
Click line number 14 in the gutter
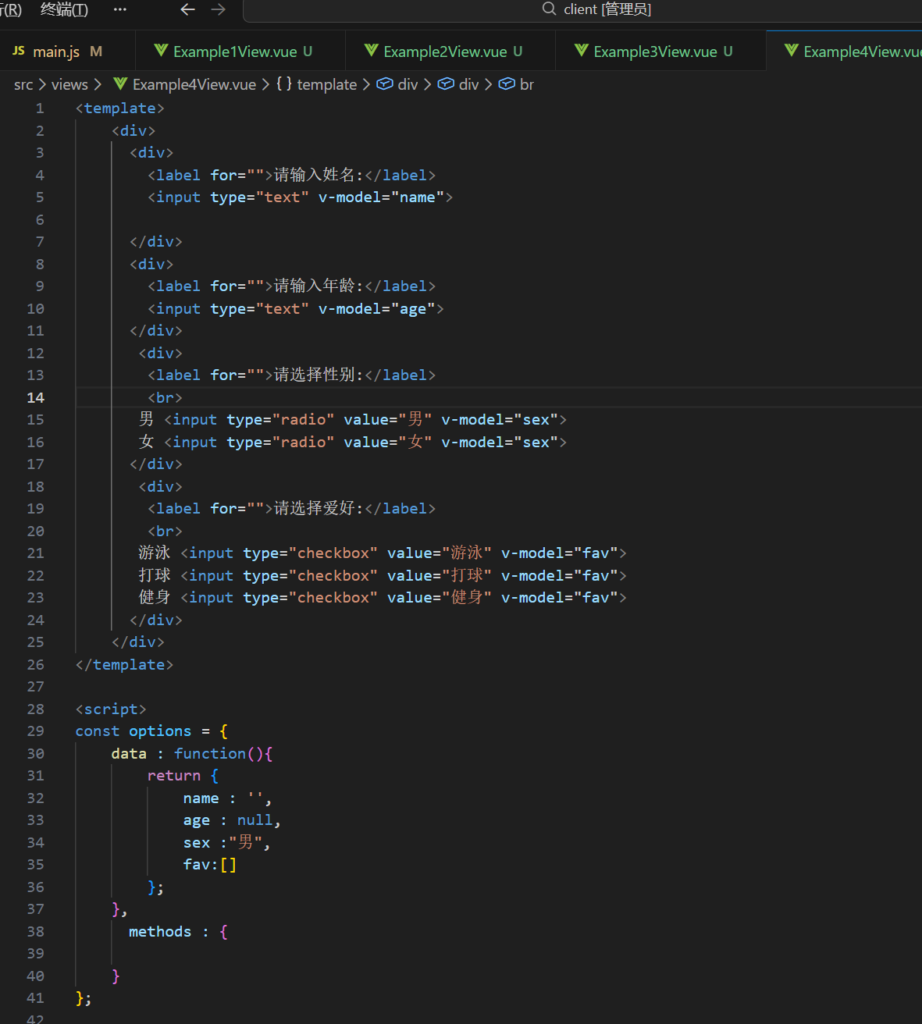click(35, 397)
